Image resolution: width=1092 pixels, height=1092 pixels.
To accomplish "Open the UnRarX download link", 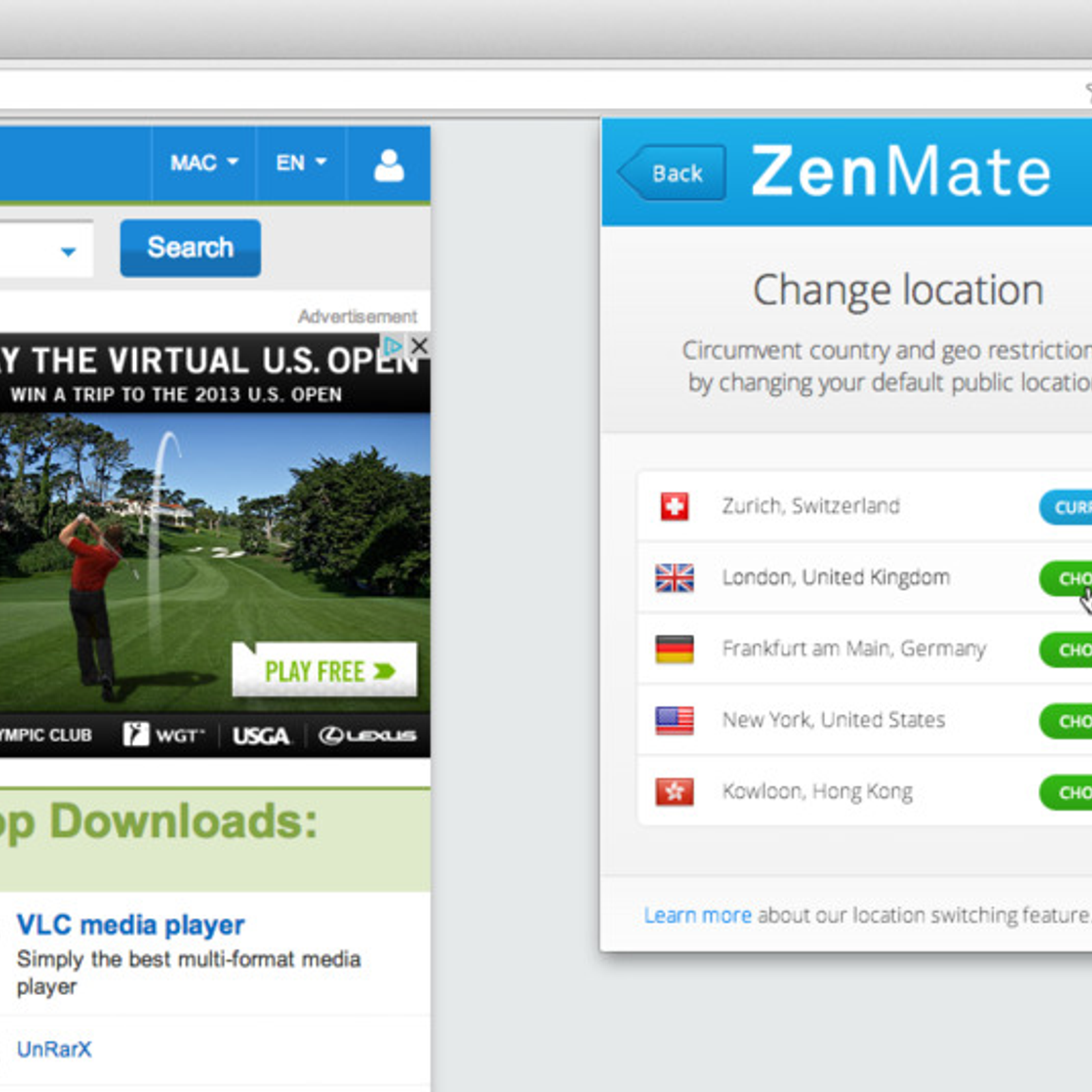I will coord(54,1049).
